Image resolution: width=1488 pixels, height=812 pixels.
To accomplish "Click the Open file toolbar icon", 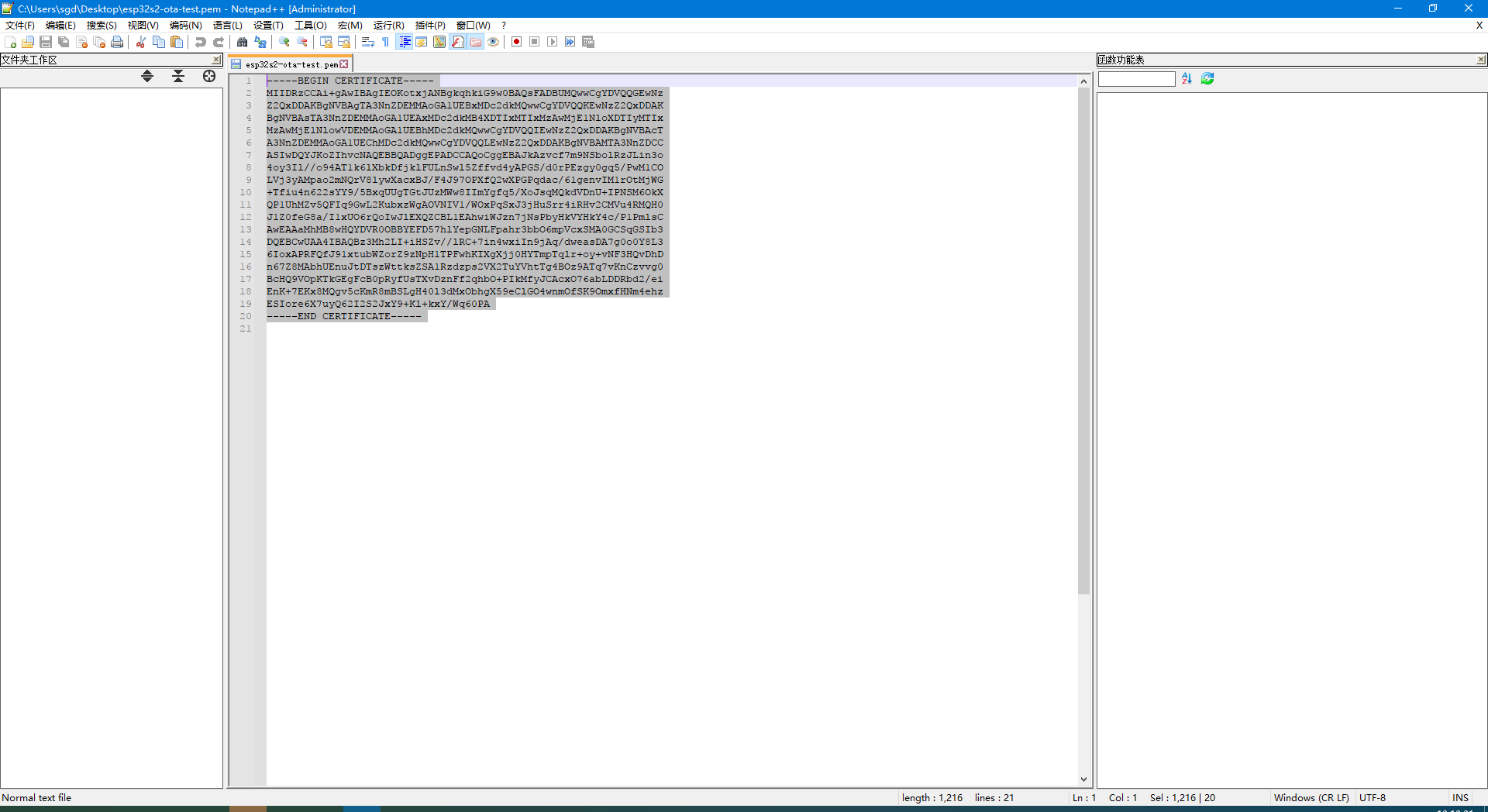I will pos(28,42).
